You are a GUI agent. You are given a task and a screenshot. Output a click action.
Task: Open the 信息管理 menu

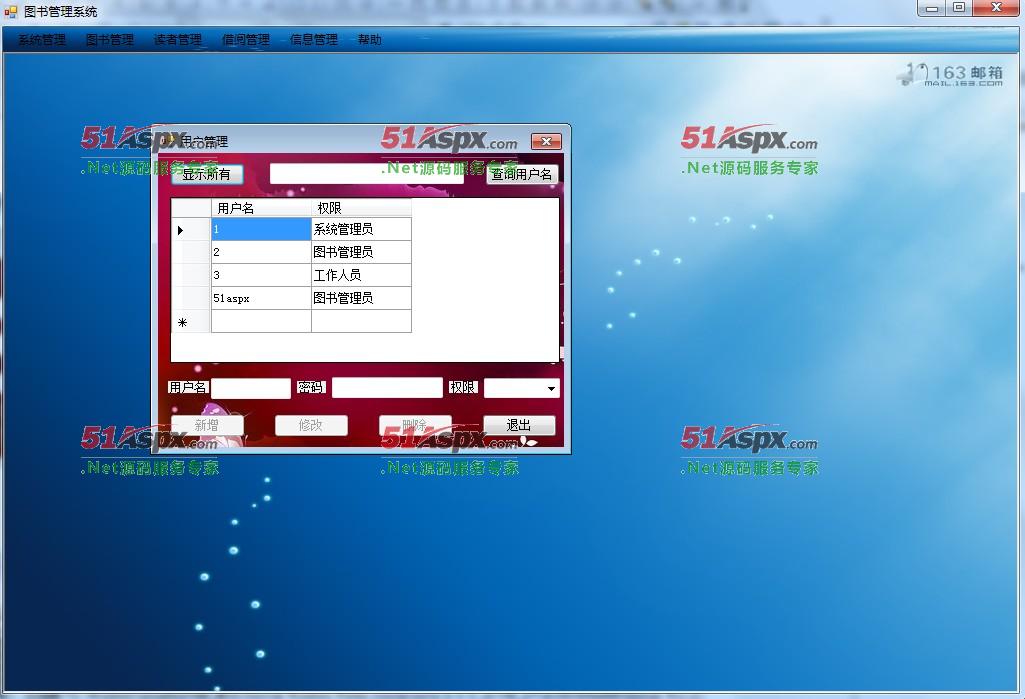(314, 40)
